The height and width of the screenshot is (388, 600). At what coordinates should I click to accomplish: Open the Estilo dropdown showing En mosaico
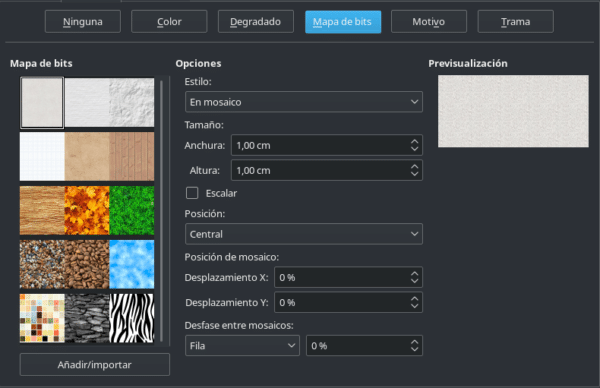point(304,102)
